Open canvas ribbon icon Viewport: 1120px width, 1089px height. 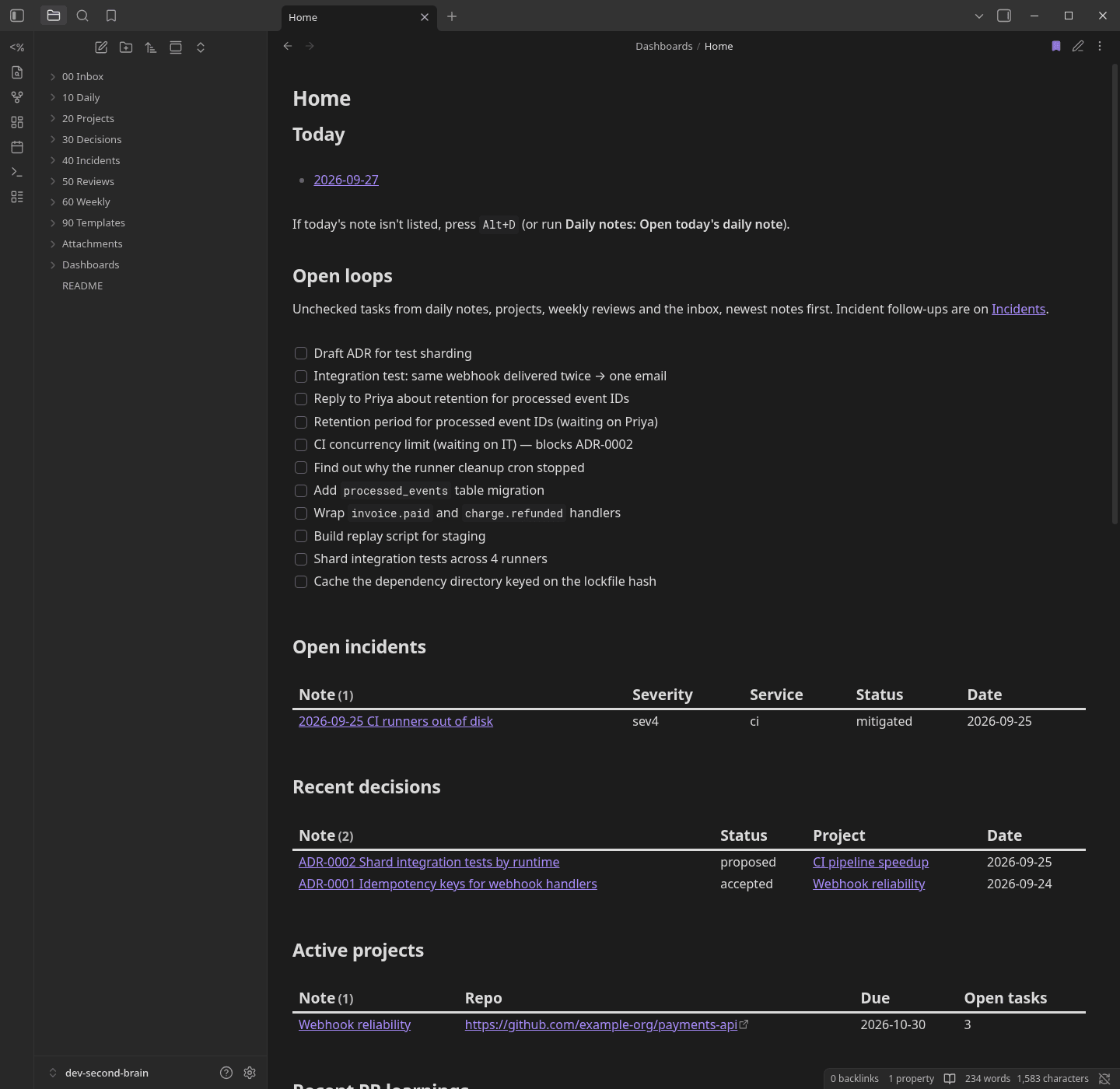click(17, 122)
